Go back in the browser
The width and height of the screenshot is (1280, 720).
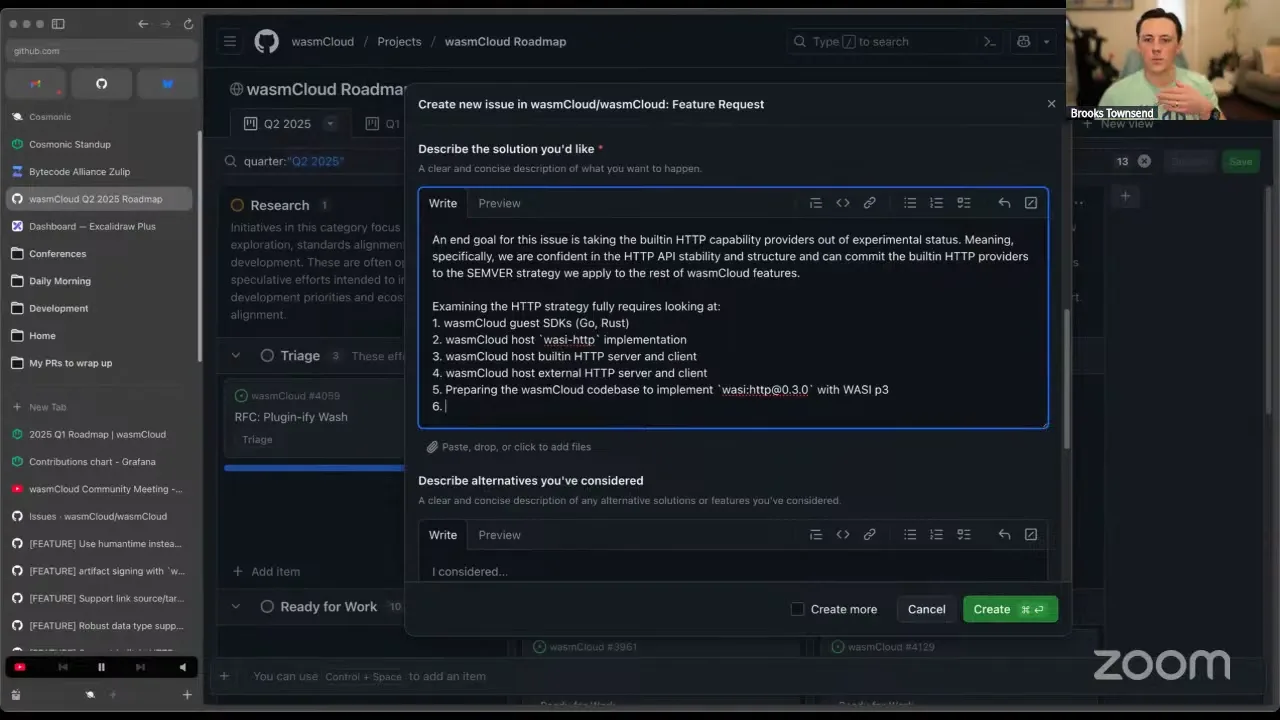click(143, 24)
